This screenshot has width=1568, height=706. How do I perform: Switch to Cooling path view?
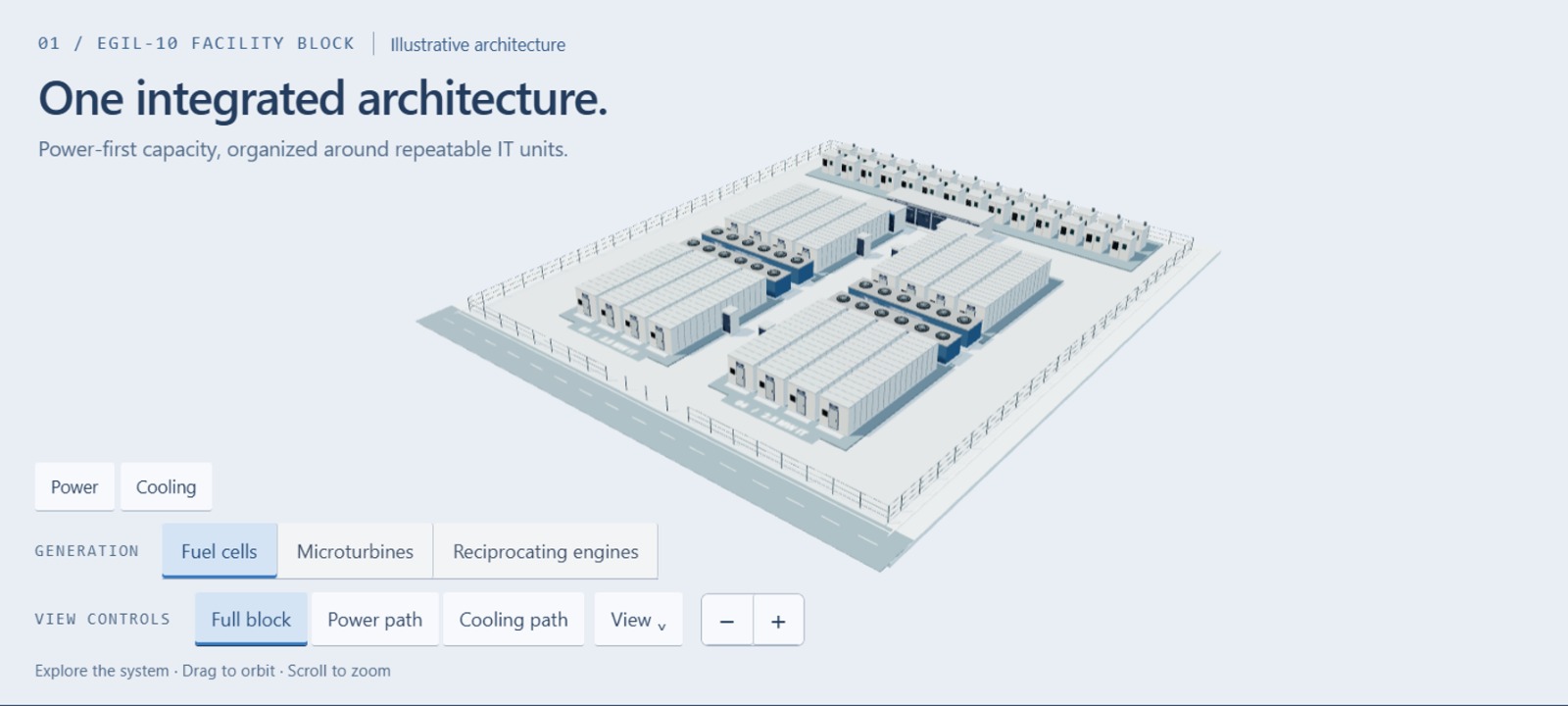point(514,620)
